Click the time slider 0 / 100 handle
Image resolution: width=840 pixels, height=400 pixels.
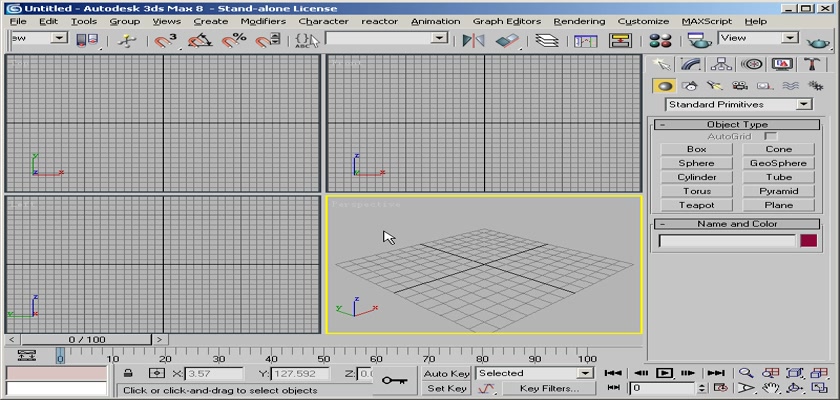(x=87, y=339)
